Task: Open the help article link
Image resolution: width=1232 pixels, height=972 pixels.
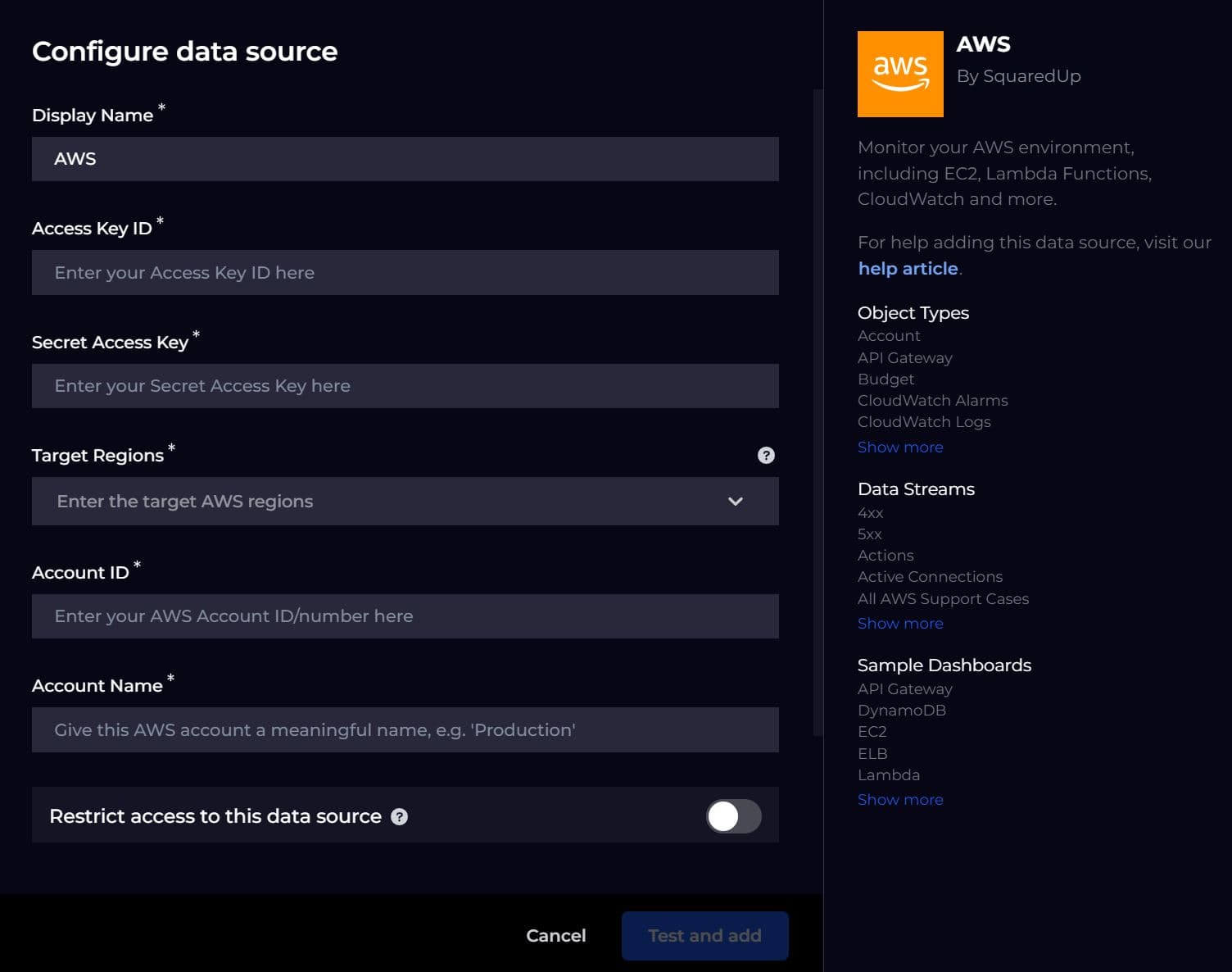Action: pyautogui.click(x=908, y=268)
